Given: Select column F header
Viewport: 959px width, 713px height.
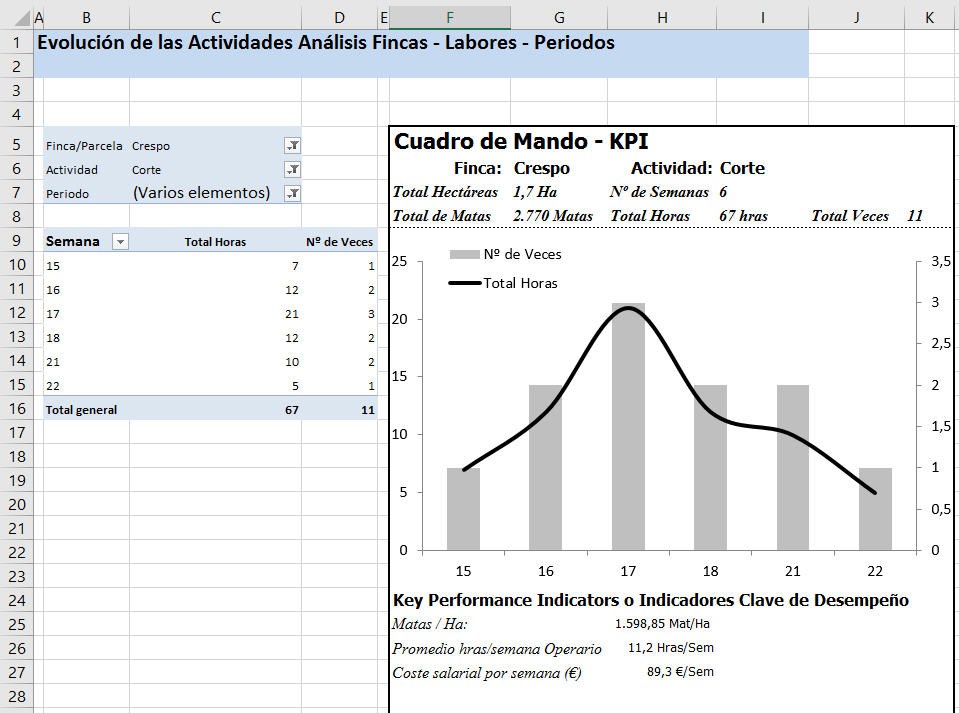Looking at the screenshot, I should tap(449, 17).
